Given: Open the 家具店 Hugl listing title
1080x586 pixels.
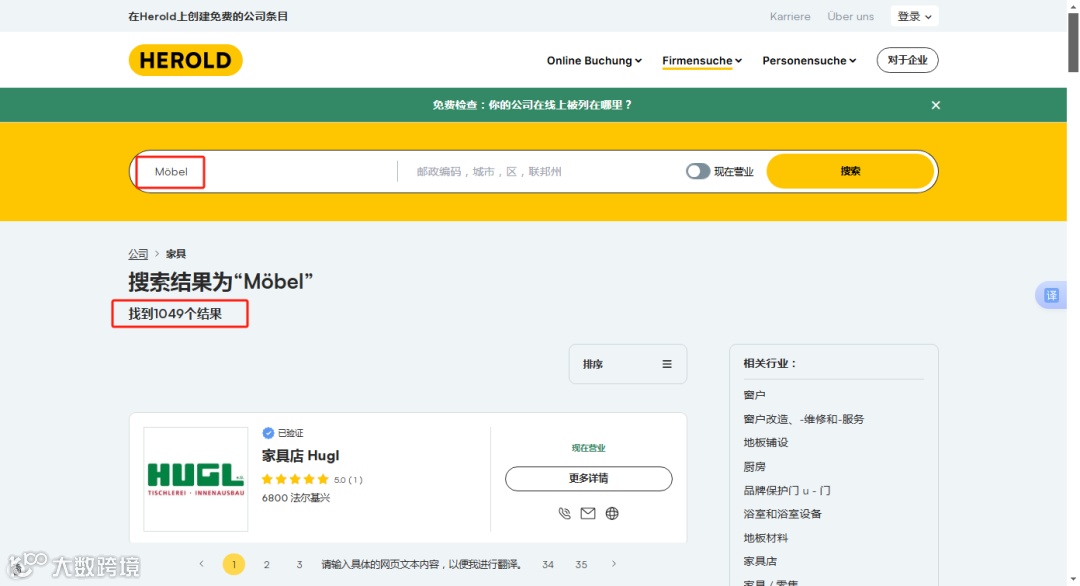Looking at the screenshot, I should click(x=300, y=456).
